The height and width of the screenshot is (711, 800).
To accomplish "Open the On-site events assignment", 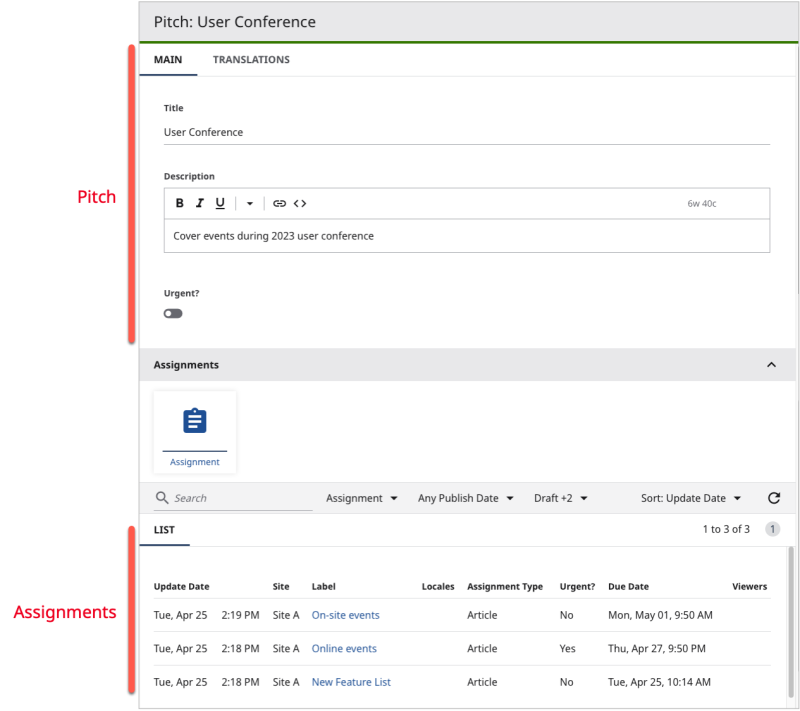I will point(345,615).
